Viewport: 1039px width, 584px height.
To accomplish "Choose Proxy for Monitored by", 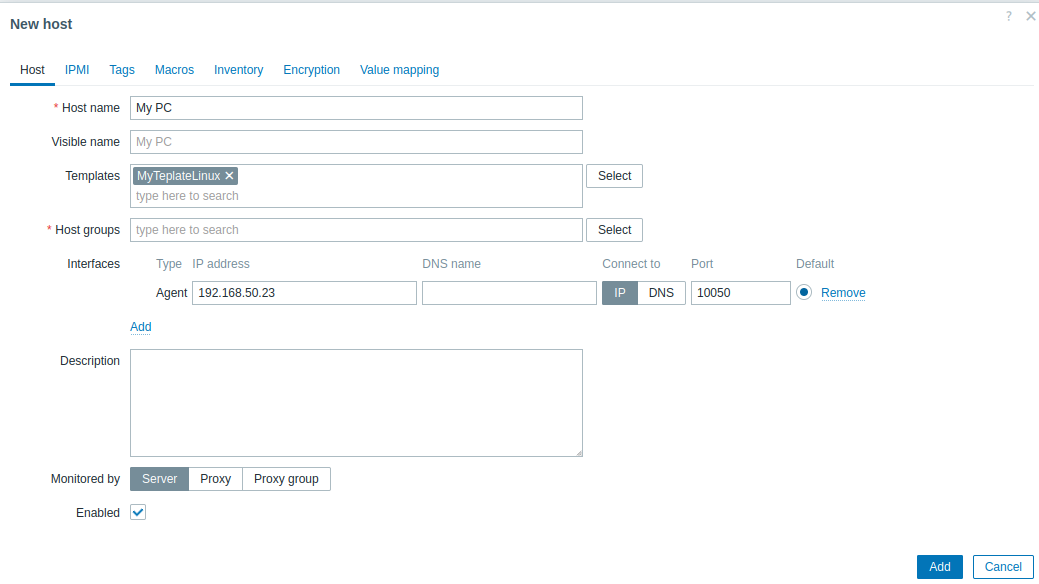I will 215,479.
